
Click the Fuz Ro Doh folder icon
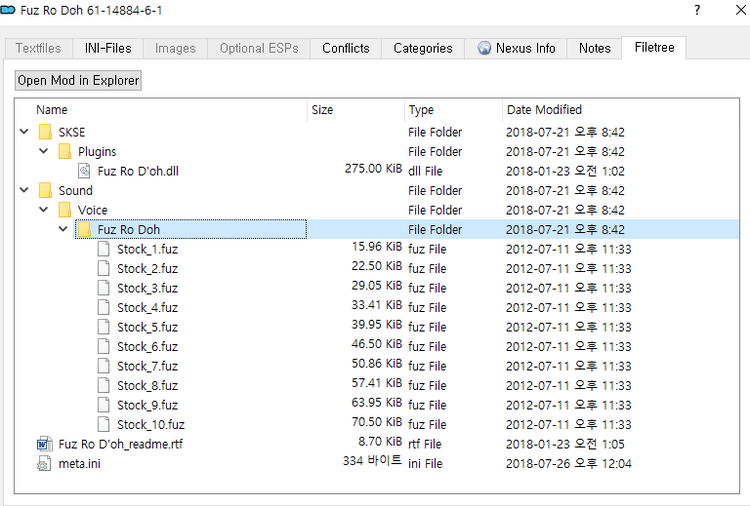84,230
